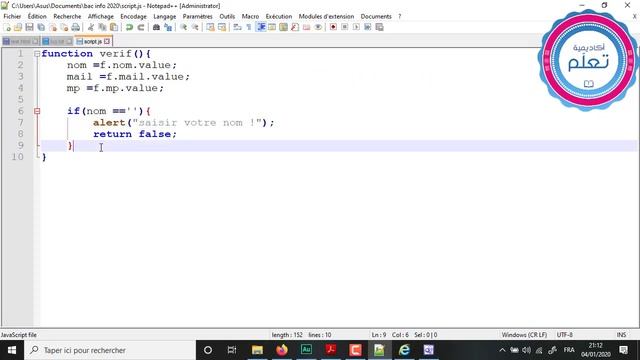
Task: Open the Macro menu
Action: [x=250, y=16]
